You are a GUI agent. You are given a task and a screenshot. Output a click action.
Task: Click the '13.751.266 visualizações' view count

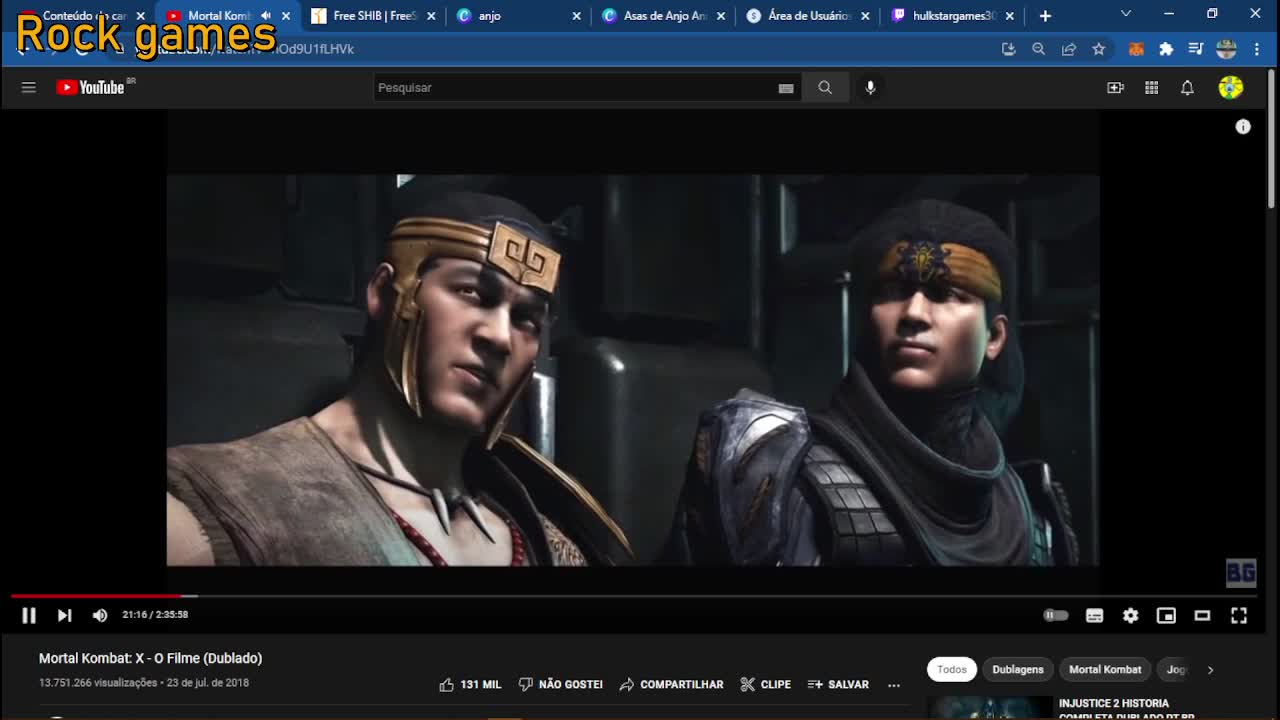tap(98, 683)
